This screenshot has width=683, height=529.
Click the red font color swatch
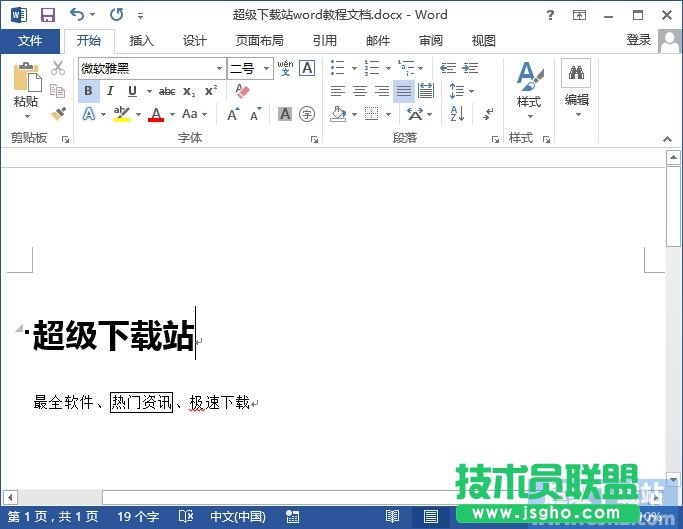coord(155,115)
